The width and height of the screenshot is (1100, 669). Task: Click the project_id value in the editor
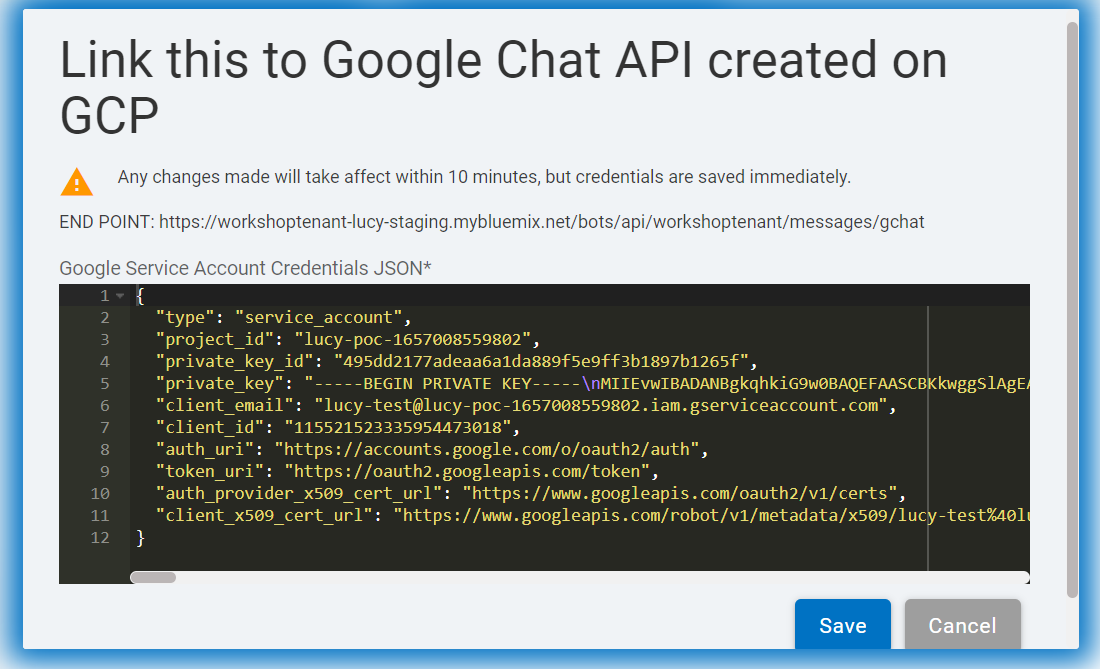click(x=418, y=339)
